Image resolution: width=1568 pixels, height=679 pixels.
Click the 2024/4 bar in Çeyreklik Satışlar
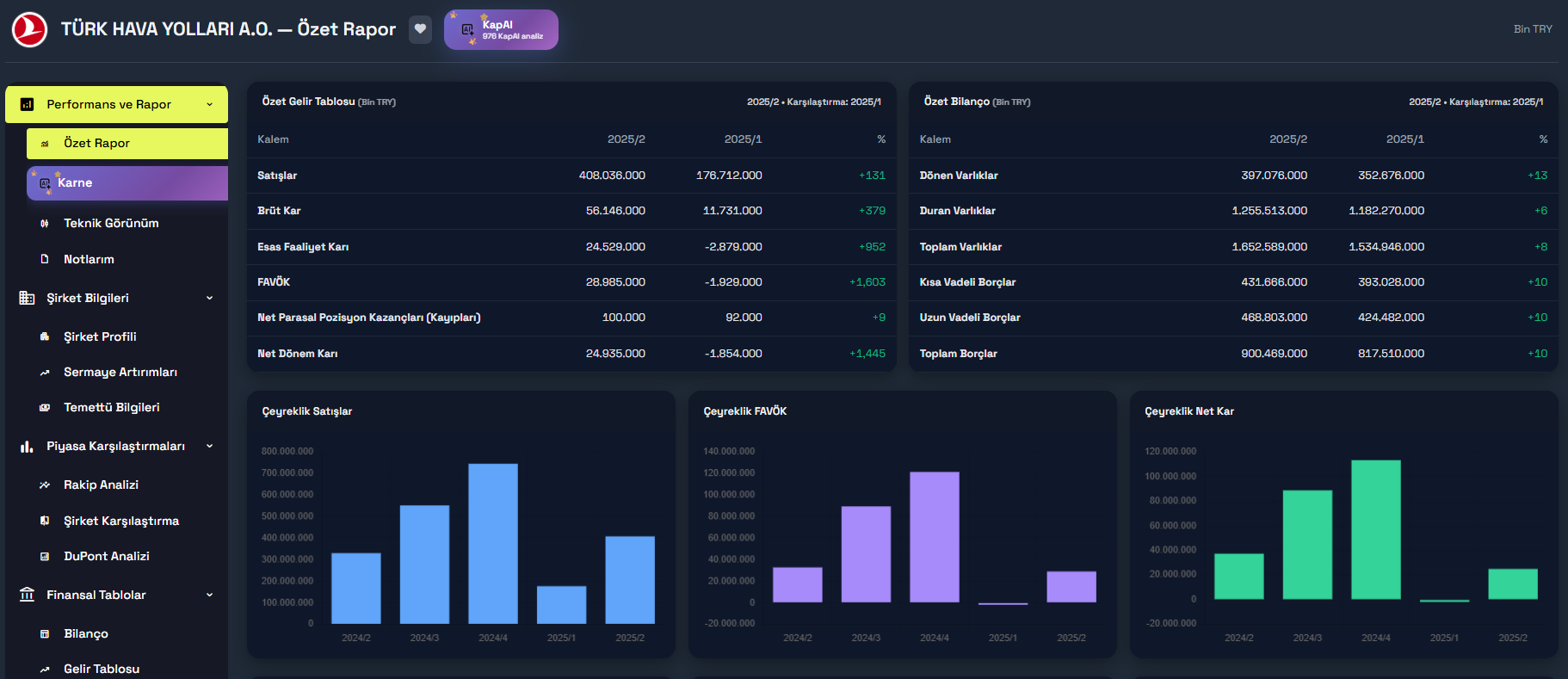coord(493,543)
